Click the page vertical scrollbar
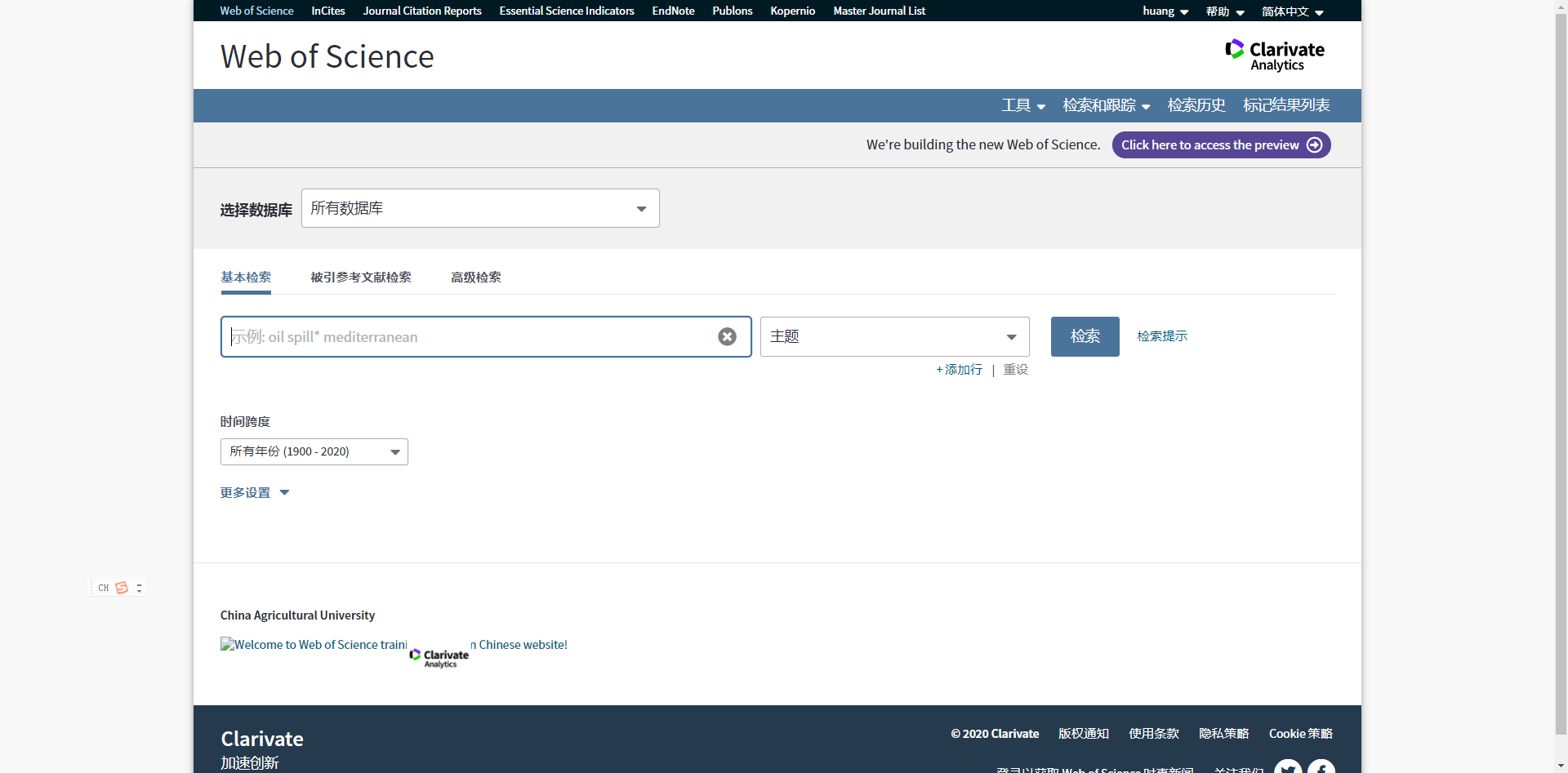The width and height of the screenshot is (1568, 773). (1561, 375)
